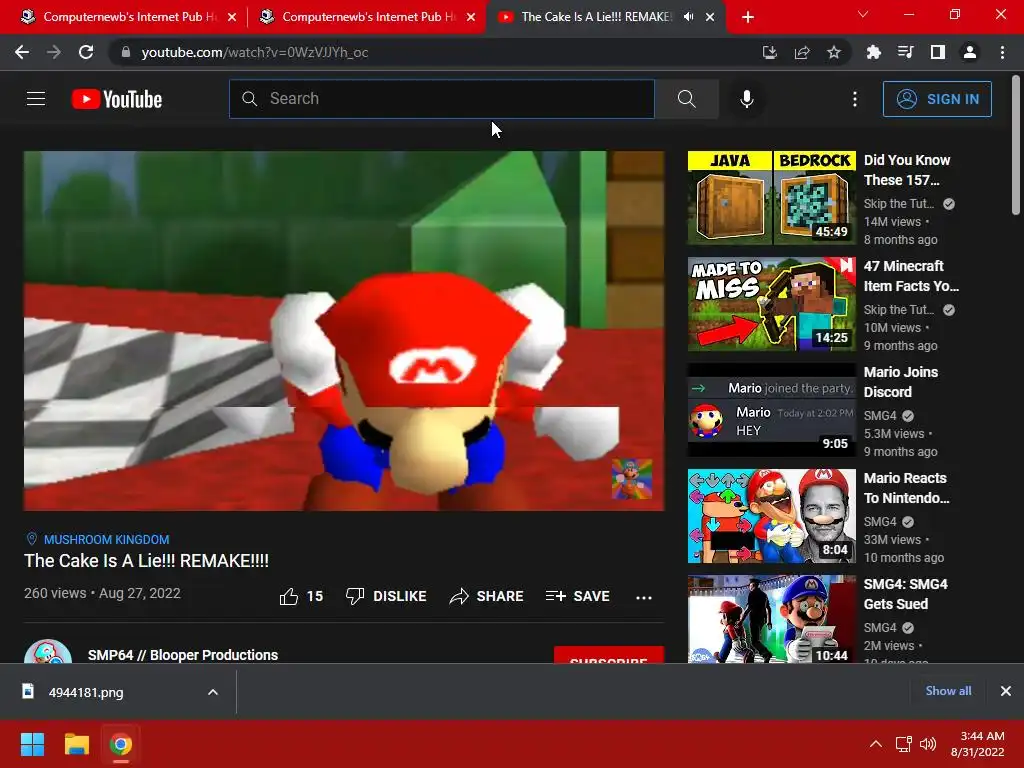Image resolution: width=1024 pixels, height=768 pixels.
Task: Open the 'Made To Miss' thumbnail
Action: click(x=771, y=304)
